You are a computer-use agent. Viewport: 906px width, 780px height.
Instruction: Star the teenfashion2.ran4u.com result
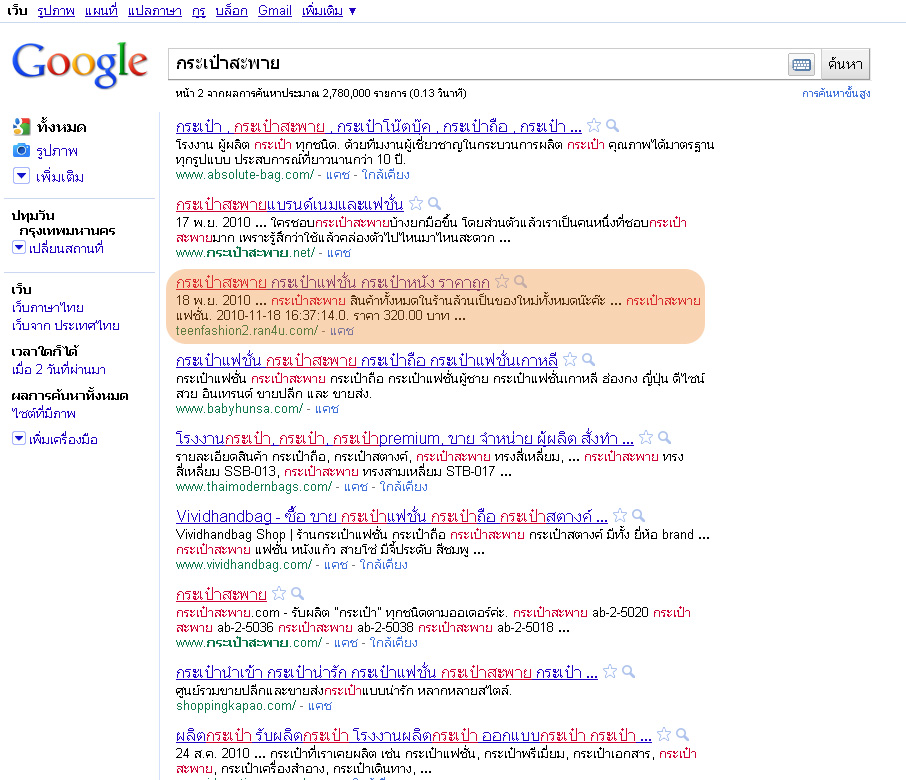point(502,281)
